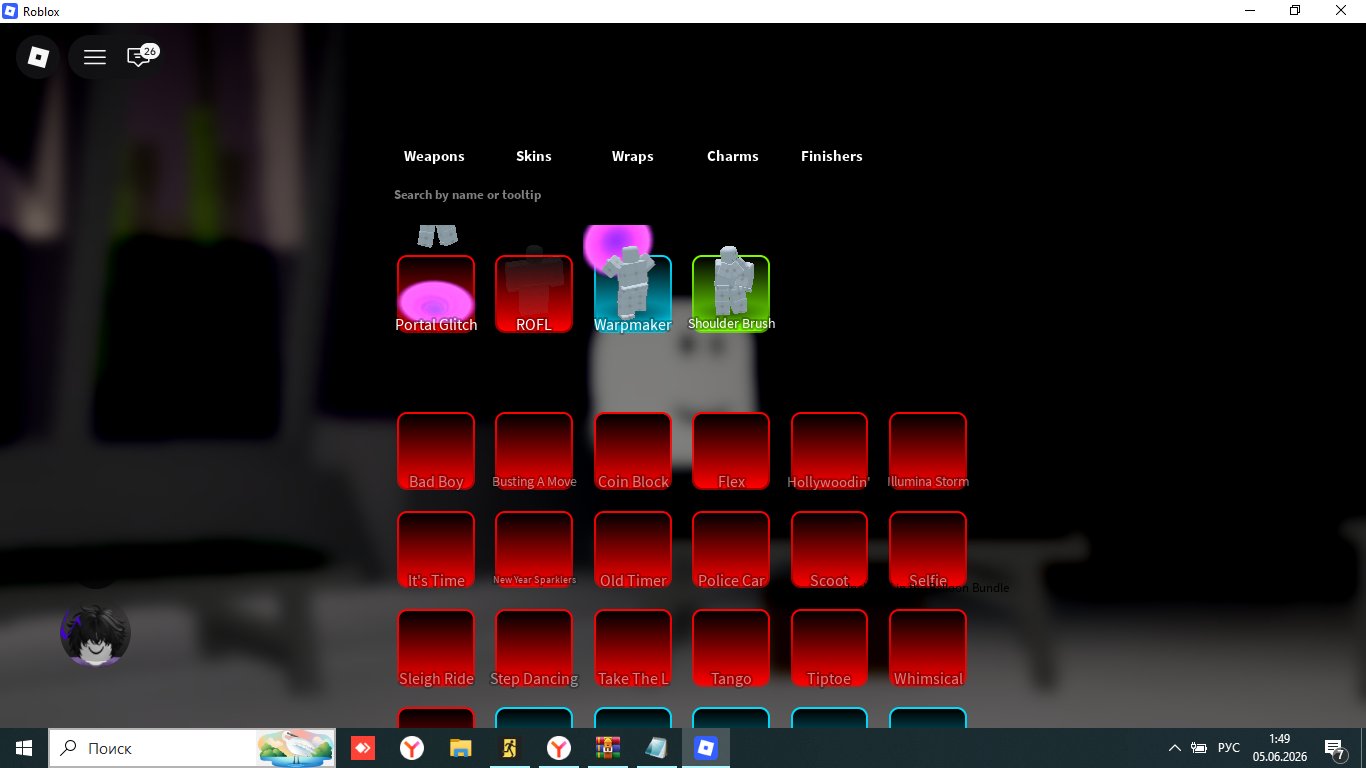
Task: Pick the Scoot tile
Action: 829,550
